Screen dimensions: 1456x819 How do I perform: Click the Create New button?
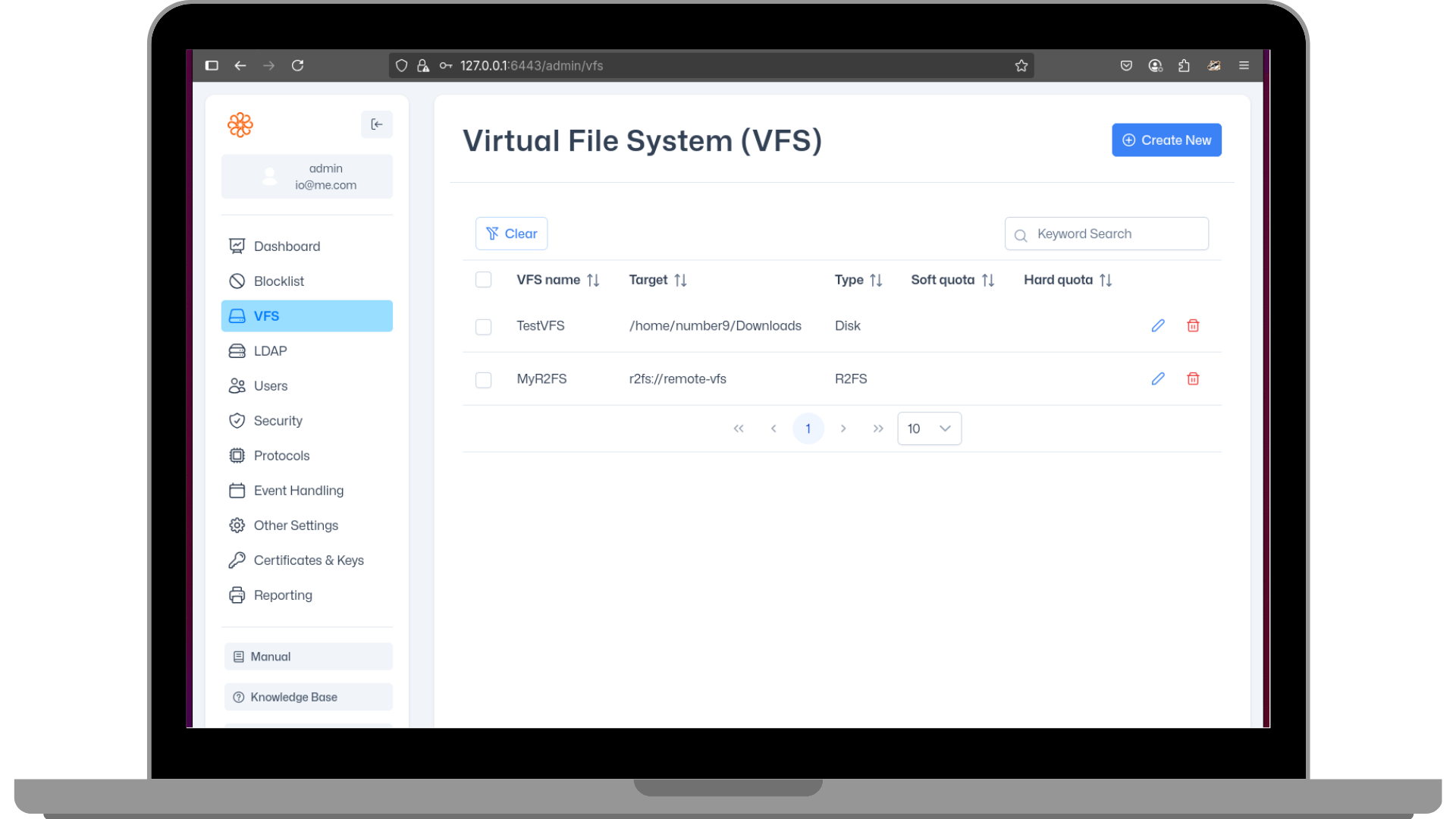(1166, 140)
